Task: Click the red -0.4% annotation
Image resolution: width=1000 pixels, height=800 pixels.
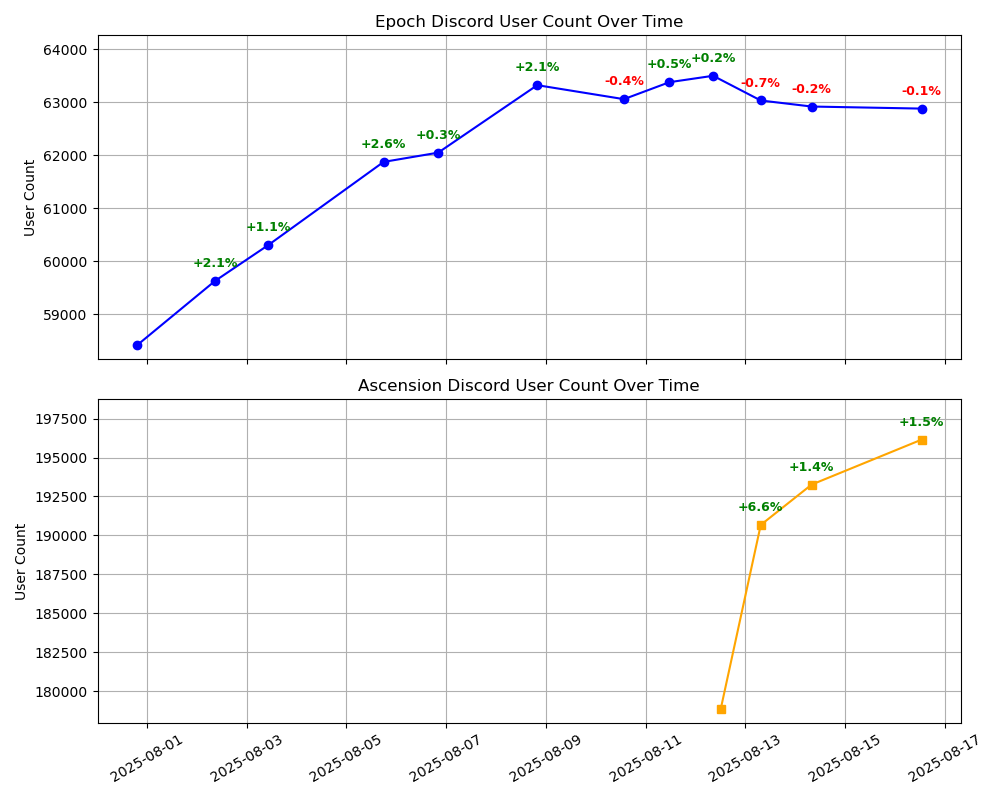Action: (624, 81)
